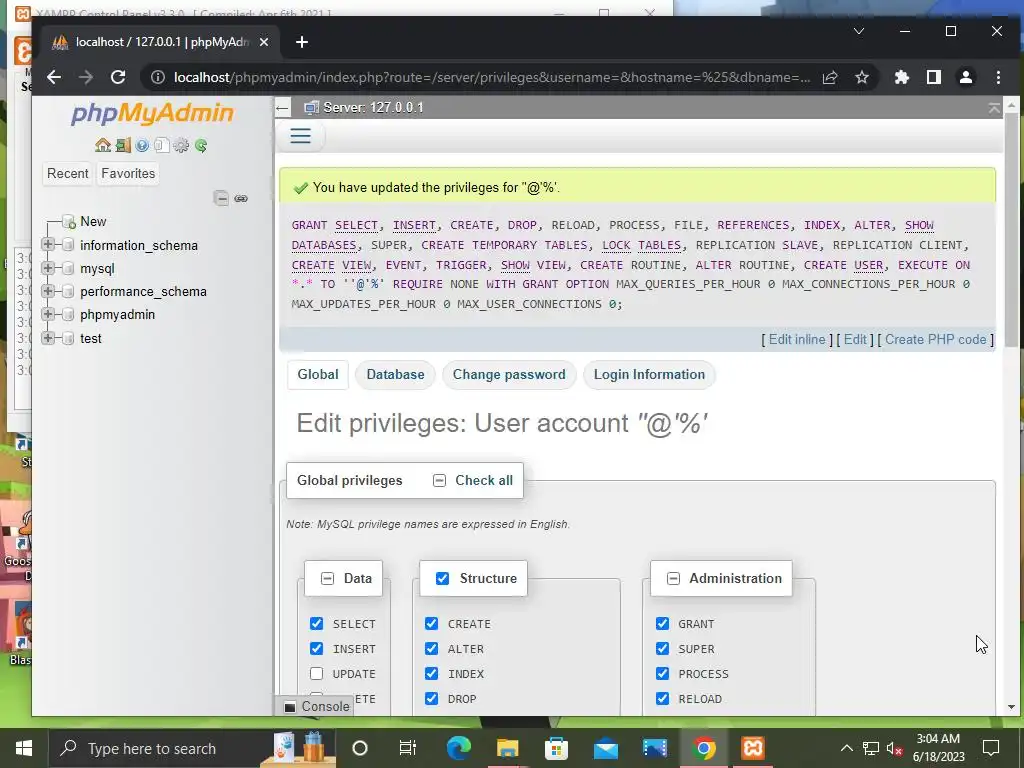
Task: Hide navigation panel arrow in top bar
Action: [282, 108]
